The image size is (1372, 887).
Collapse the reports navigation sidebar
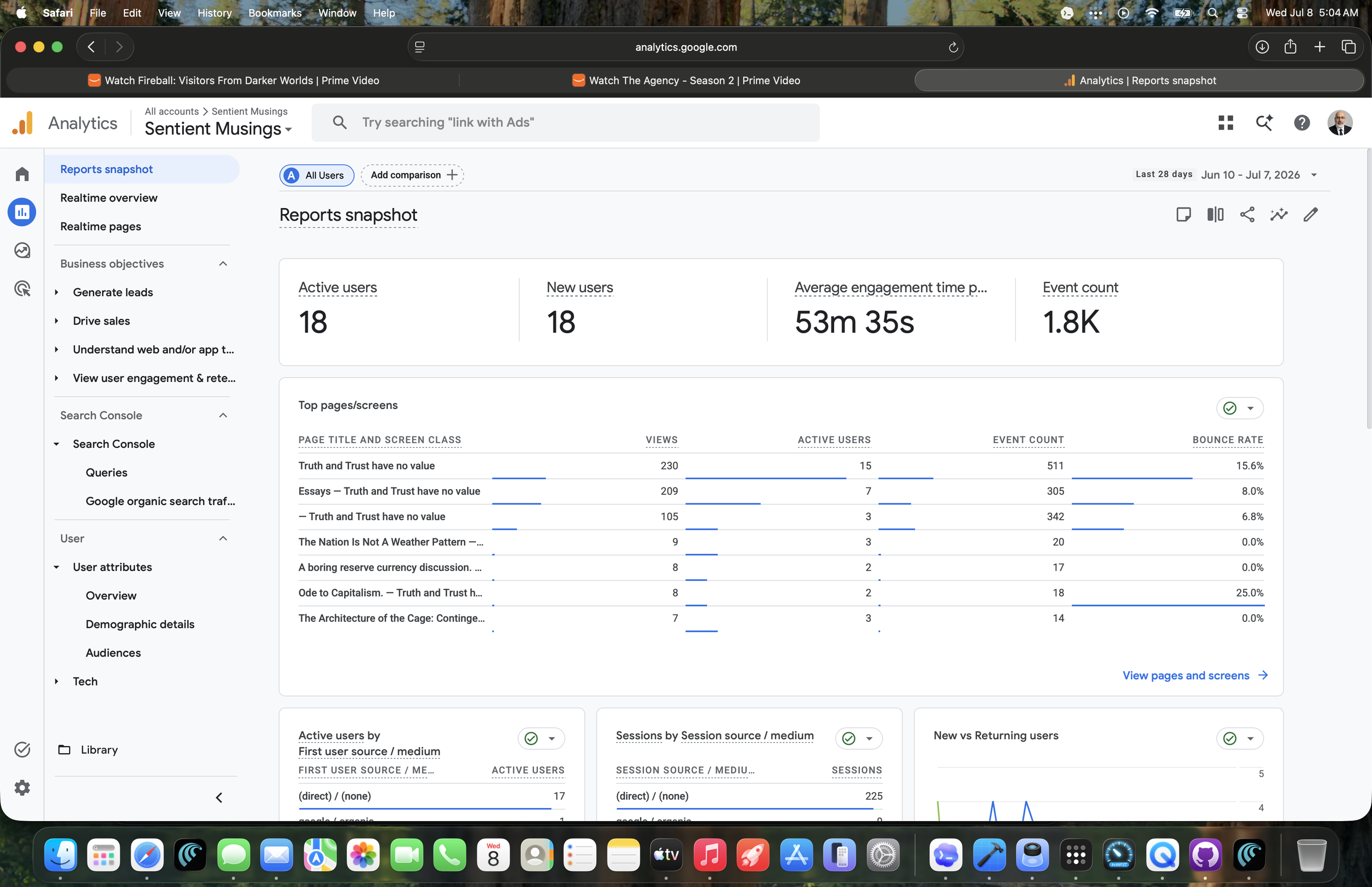pos(219,798)
